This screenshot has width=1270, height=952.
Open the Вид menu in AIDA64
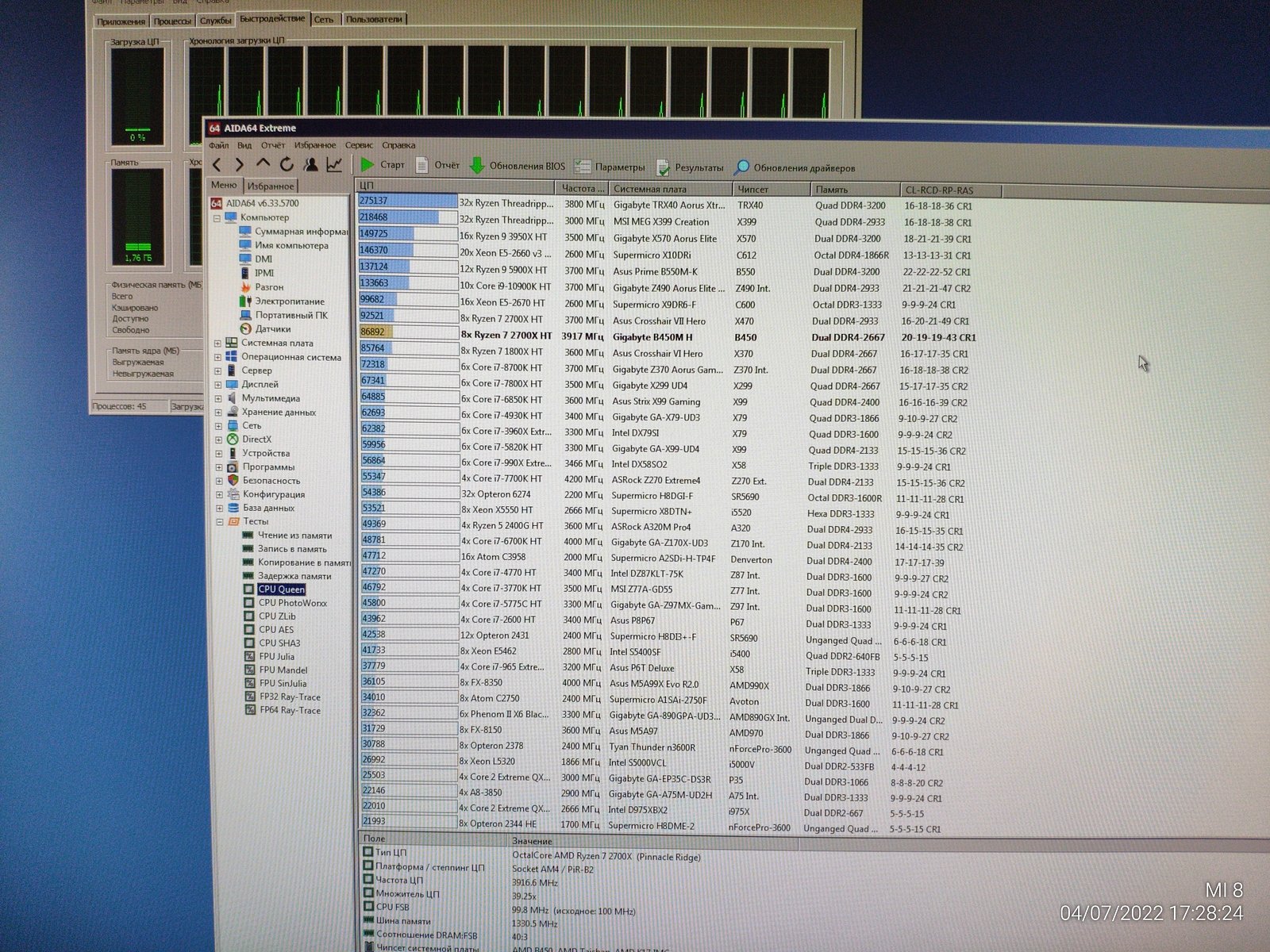pyautogui.click(x=244, y=145)
